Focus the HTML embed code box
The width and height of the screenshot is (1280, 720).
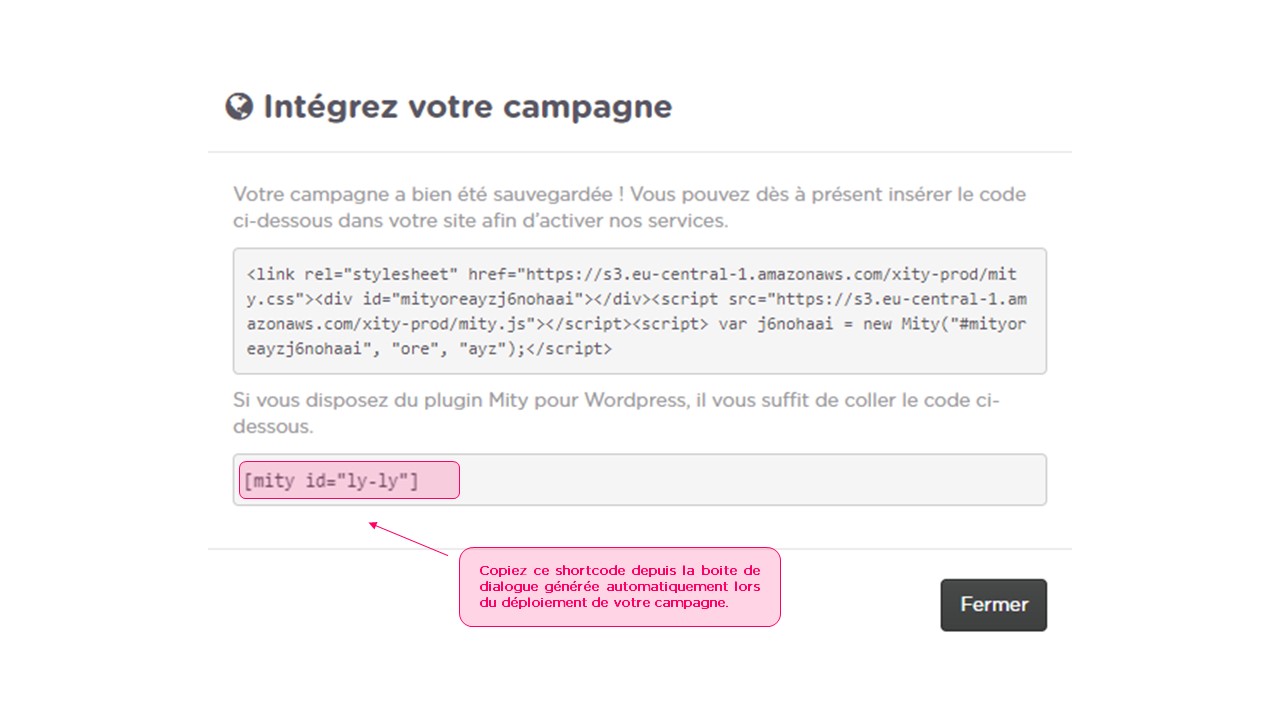click(x=640, y=311)
